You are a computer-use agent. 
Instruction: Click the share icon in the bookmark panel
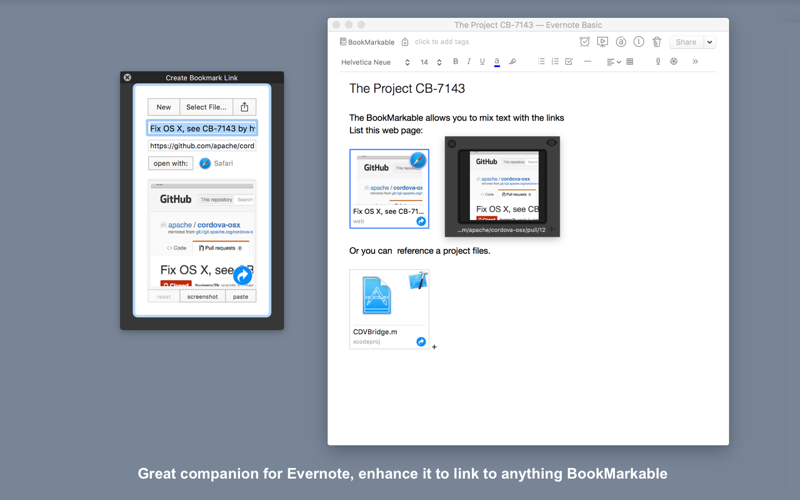244,107
